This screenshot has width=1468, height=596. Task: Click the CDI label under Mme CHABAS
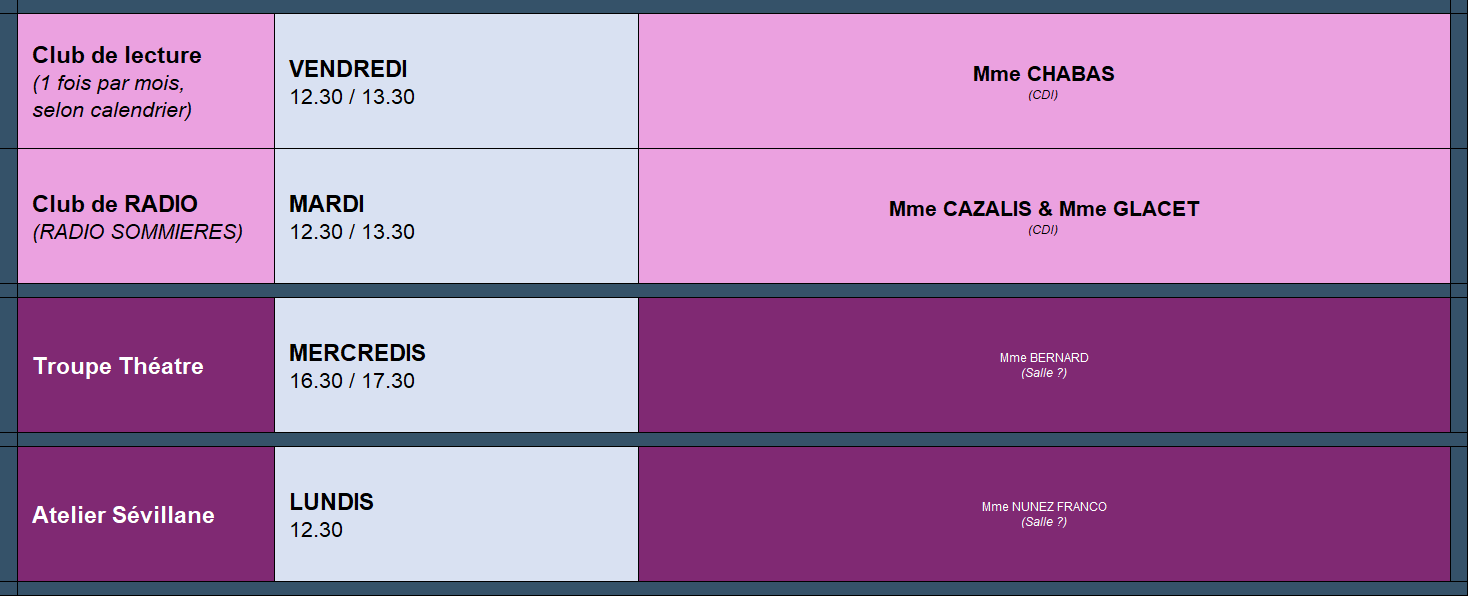tap(1043, 95)
